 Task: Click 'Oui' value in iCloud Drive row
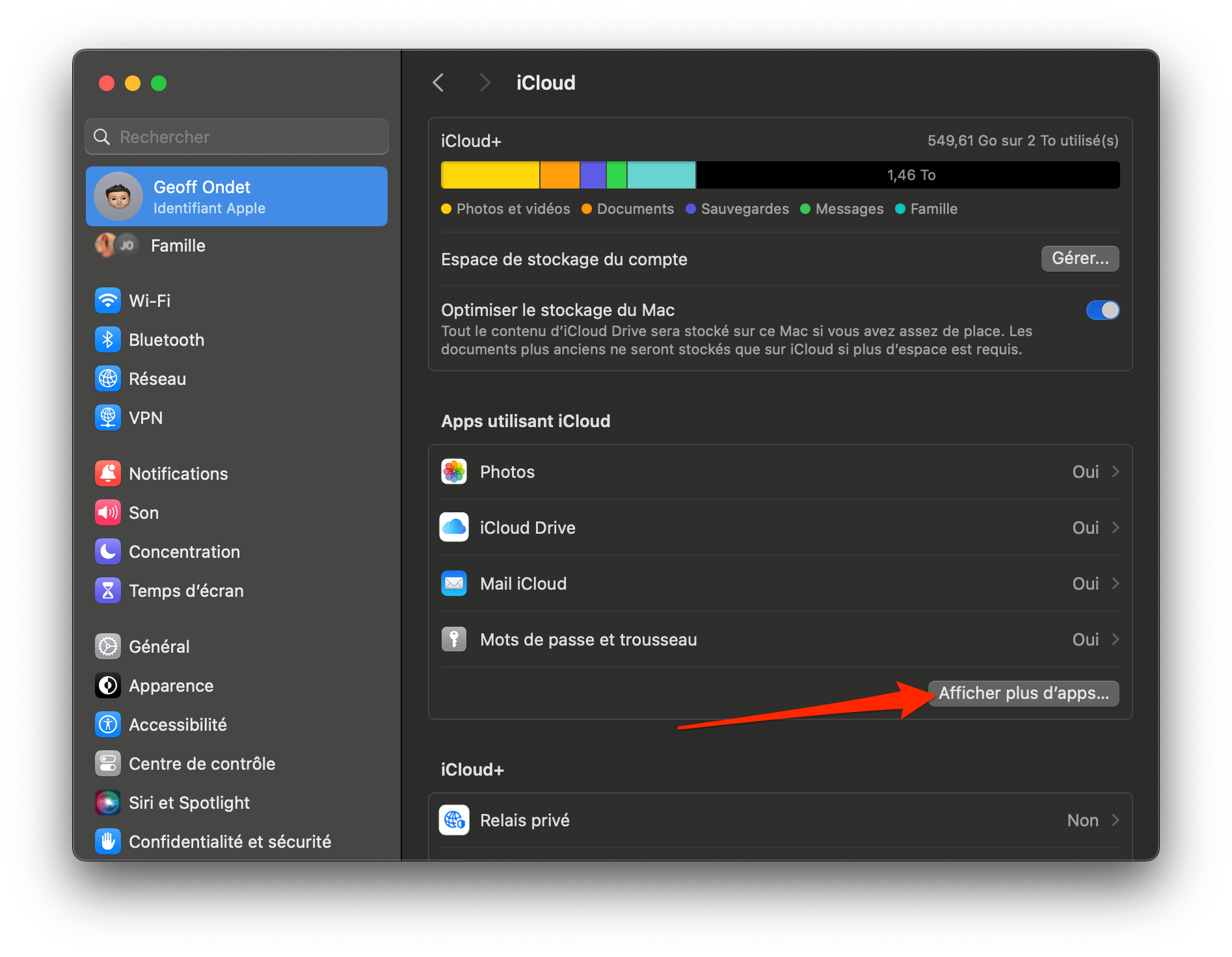pyautogui.click(x=1085, y=527)
